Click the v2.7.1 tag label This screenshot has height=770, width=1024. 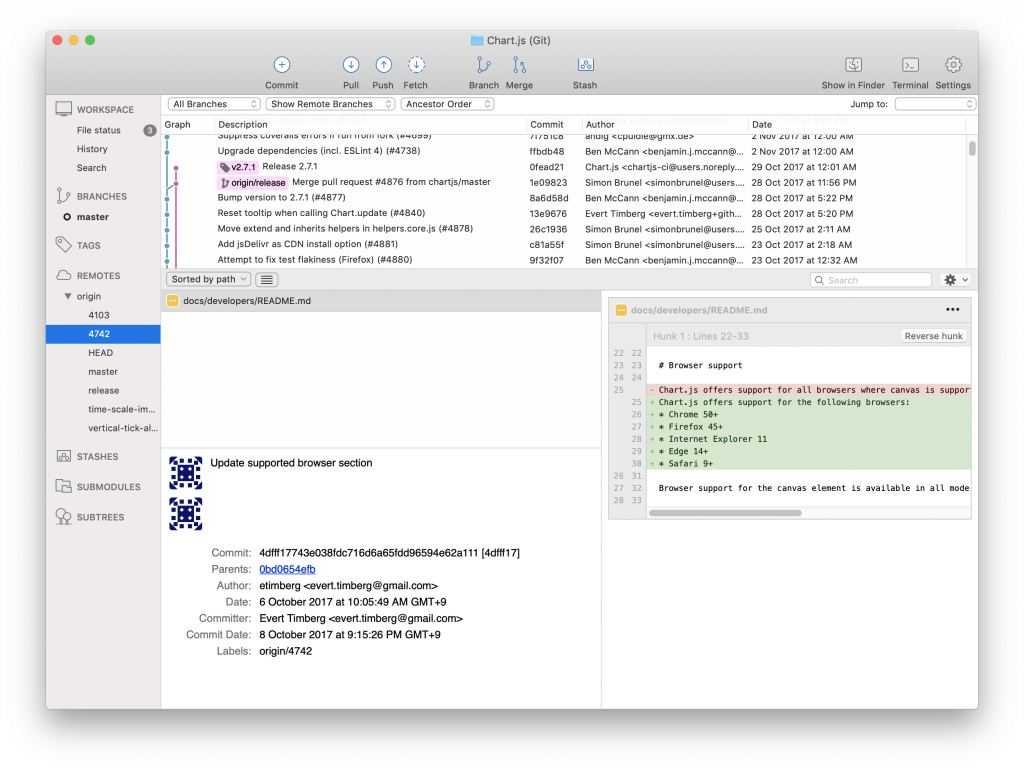[x=238, y=167]
